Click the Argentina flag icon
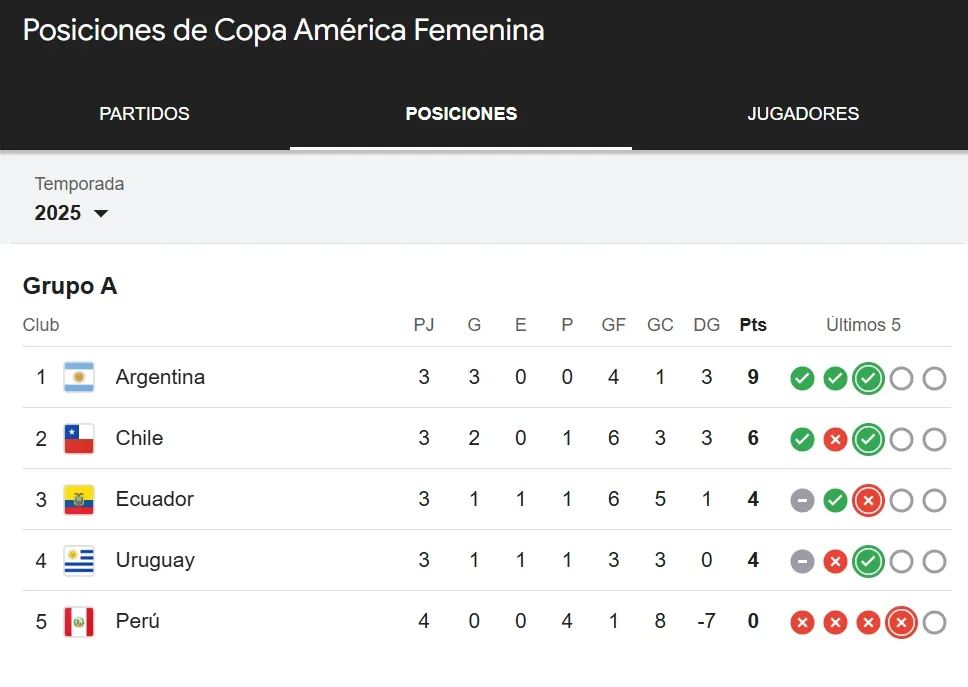The height and width of the screenshot is (687, 968). pos(77,378)
